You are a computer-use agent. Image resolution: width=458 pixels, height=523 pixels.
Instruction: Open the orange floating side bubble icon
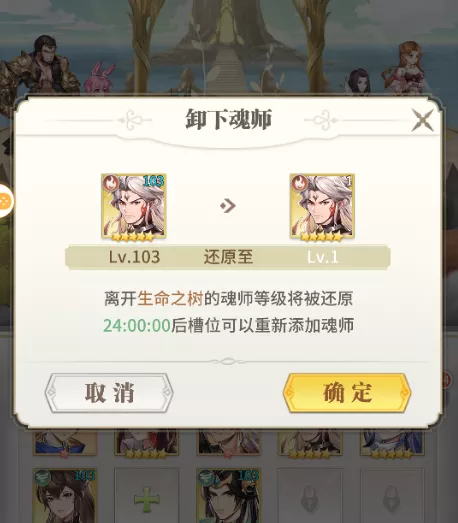(x=6, y=201)
